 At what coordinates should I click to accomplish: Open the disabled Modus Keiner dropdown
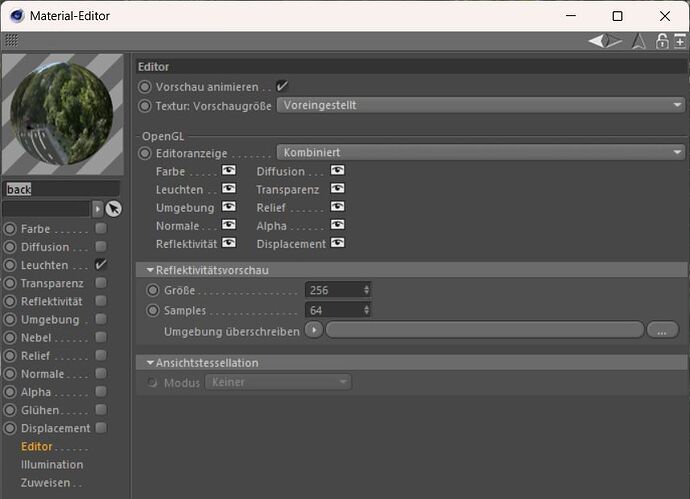[x=278, y=382]
